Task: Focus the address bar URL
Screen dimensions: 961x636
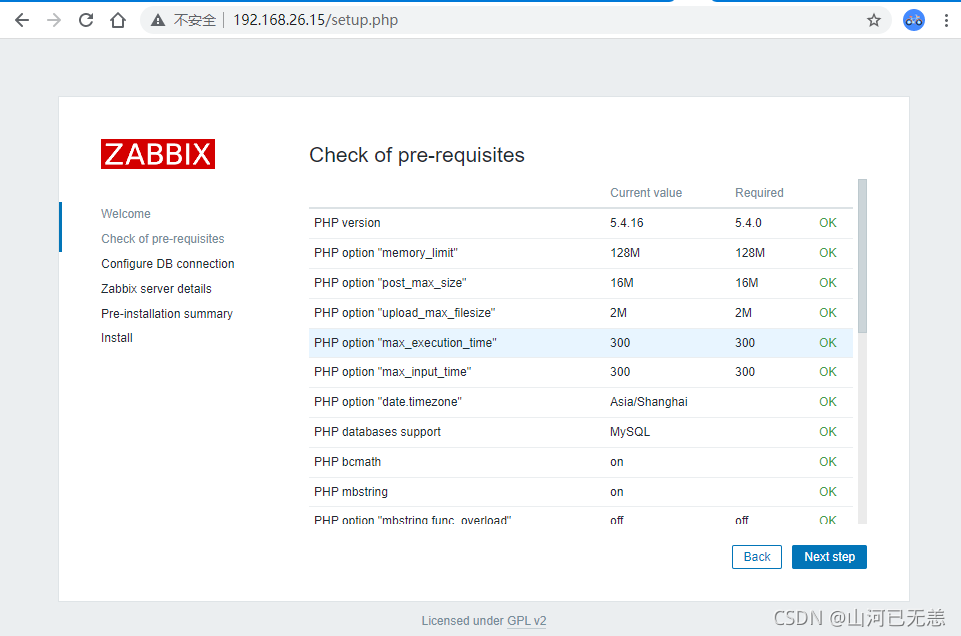Action: click(316, 20)
